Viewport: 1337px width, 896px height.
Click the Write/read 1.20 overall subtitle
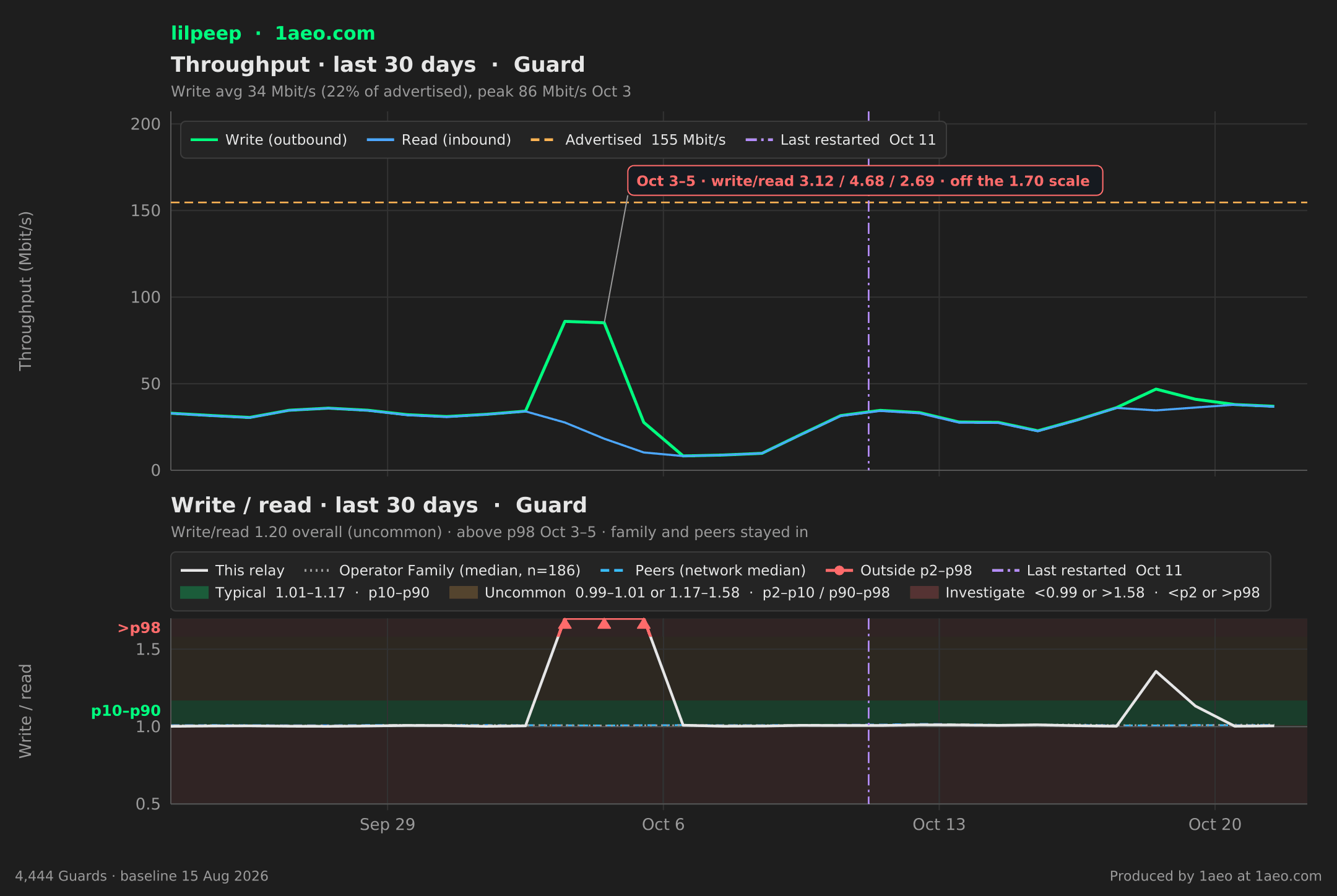click(490, 532)
